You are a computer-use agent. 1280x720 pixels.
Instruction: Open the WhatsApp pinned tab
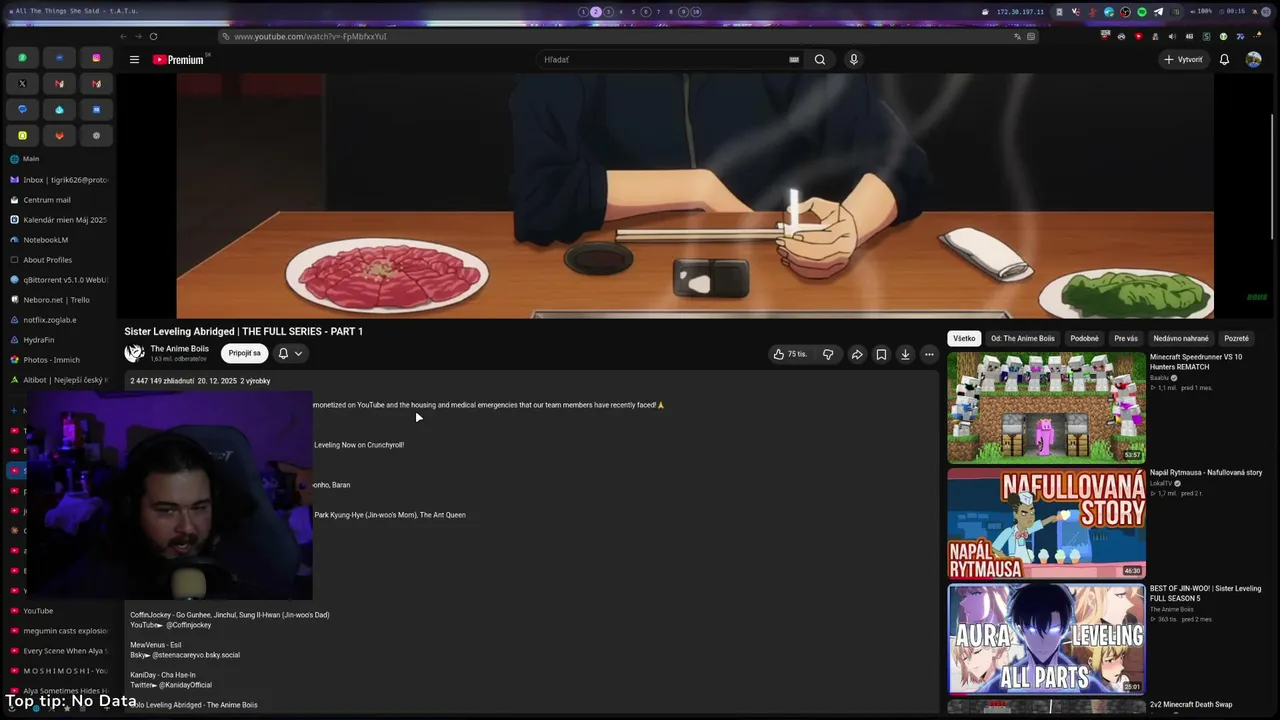(22, 58)
